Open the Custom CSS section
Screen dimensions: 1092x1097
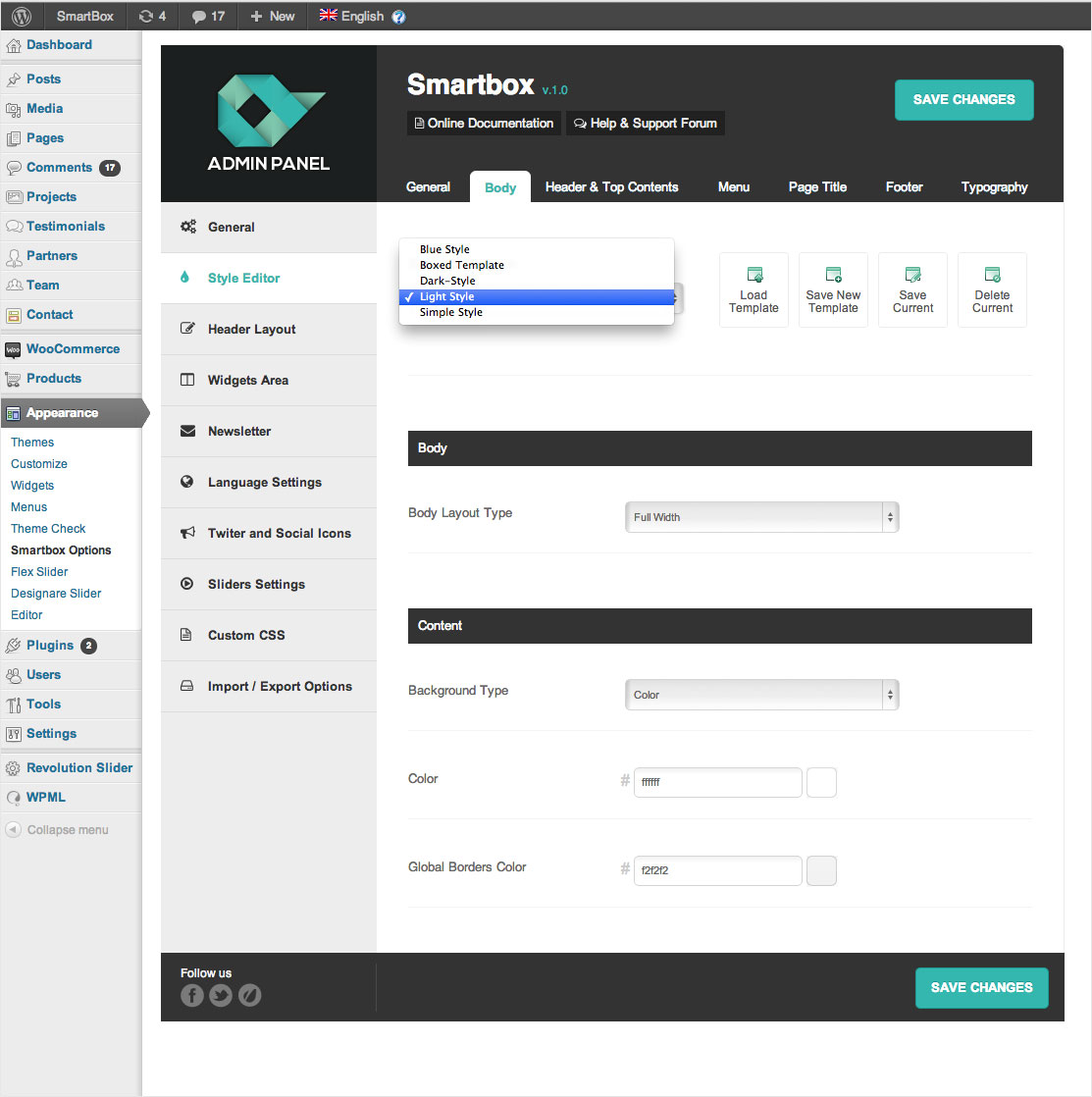pyautogui.click(x=245, y=635)
